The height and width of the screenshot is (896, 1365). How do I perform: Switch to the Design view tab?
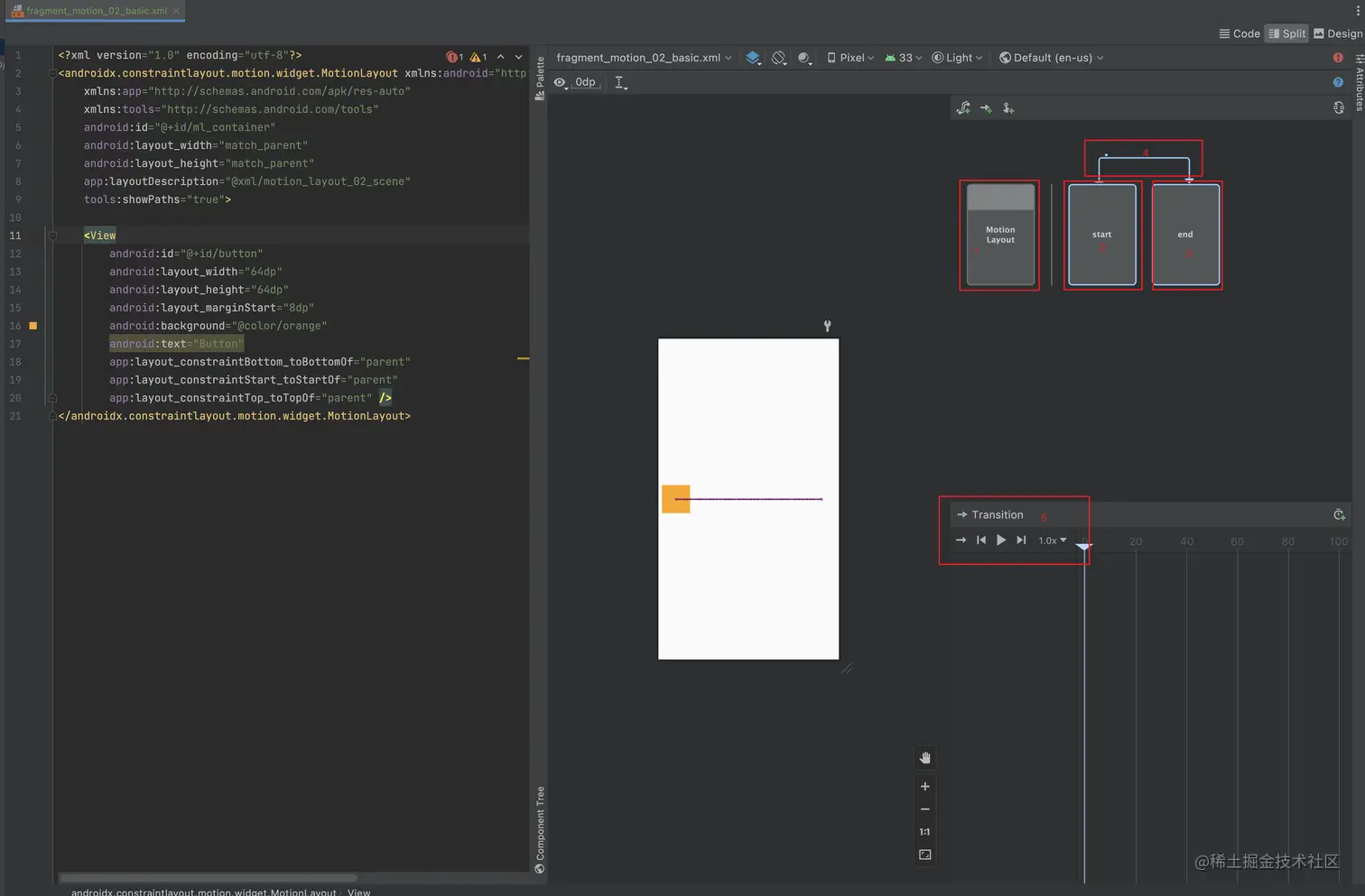pos(1338,33)
